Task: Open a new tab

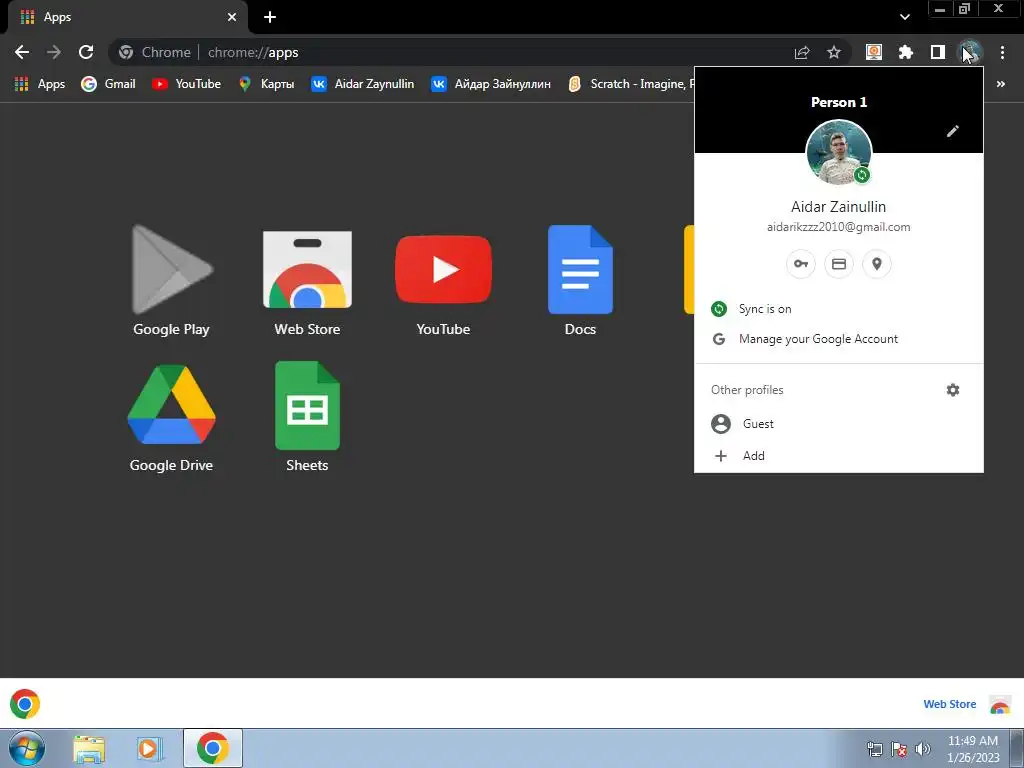Action: point(270,17)
